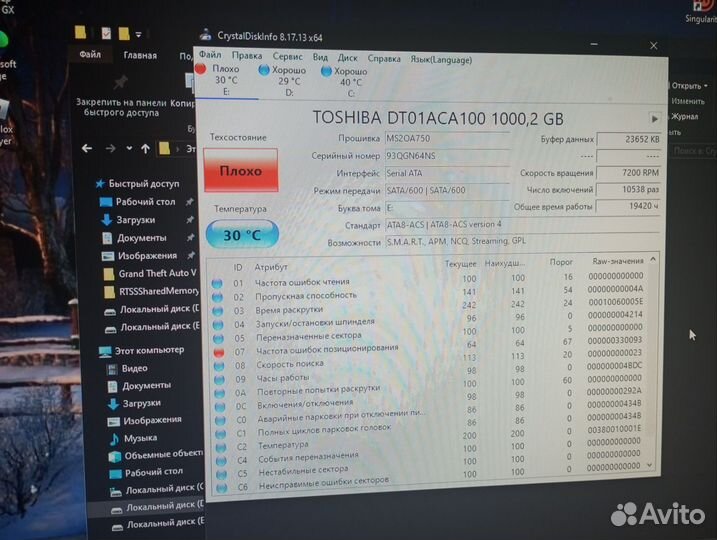Click status dot for 09 Часы работы
The height and width of the screenshot is (540, 717).
[219, 380]
